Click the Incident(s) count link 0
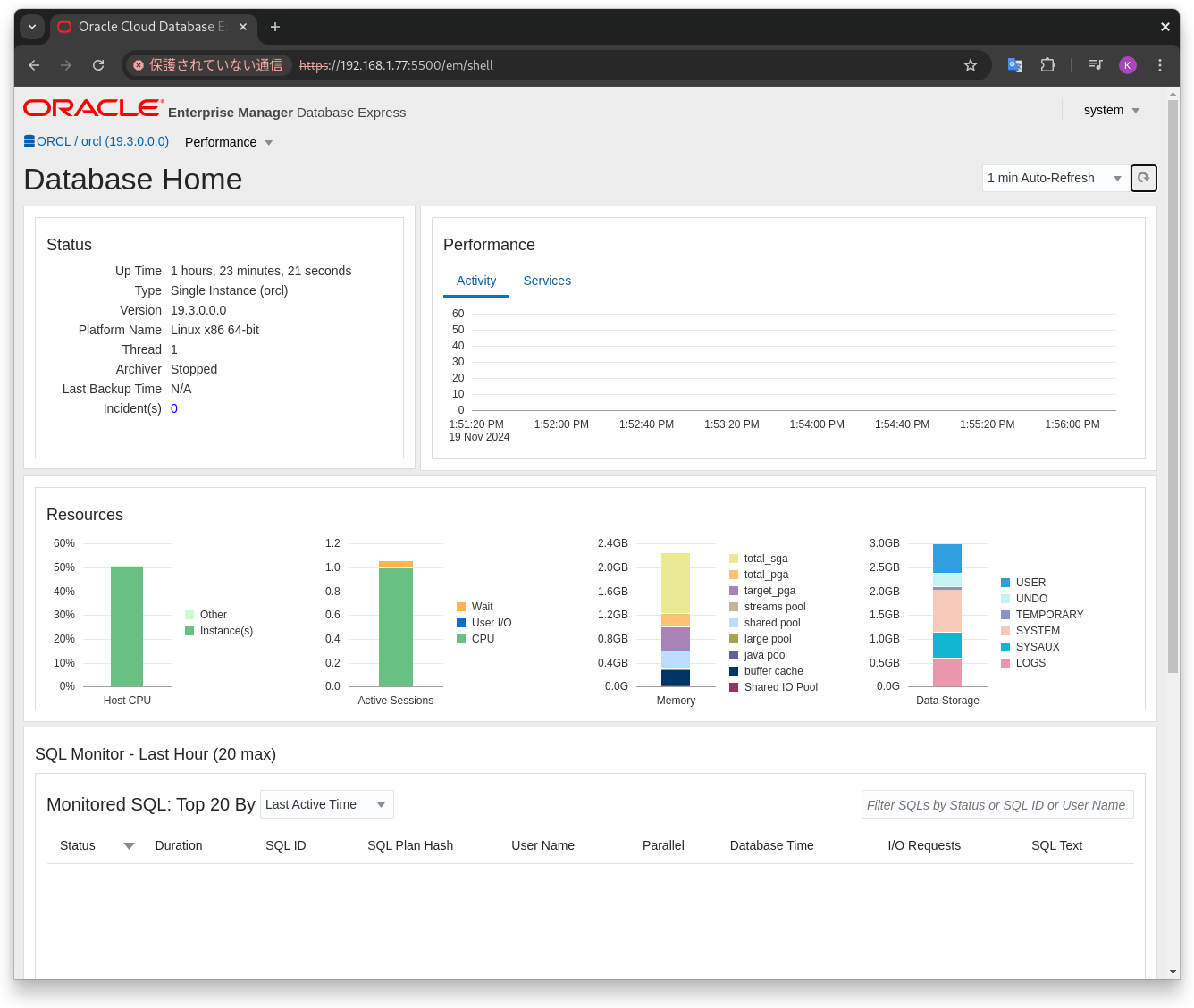This screenshot has height=1008, width=1194. [174, 408]
